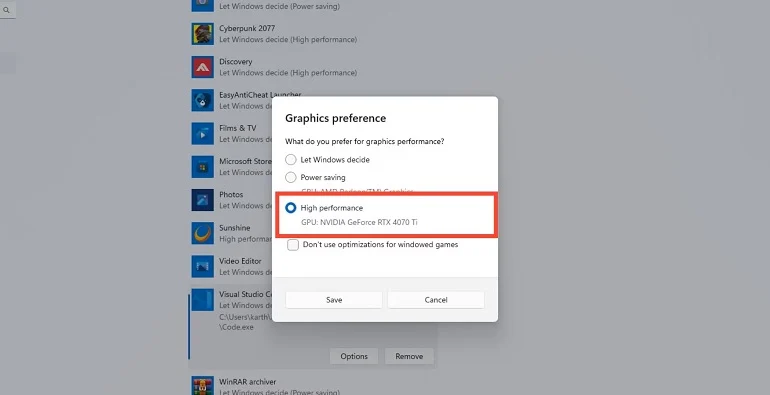The width and height of the screenshot is (770, 395).
Task: Click the Visual Studio Code icon
Action: [202, 300]
